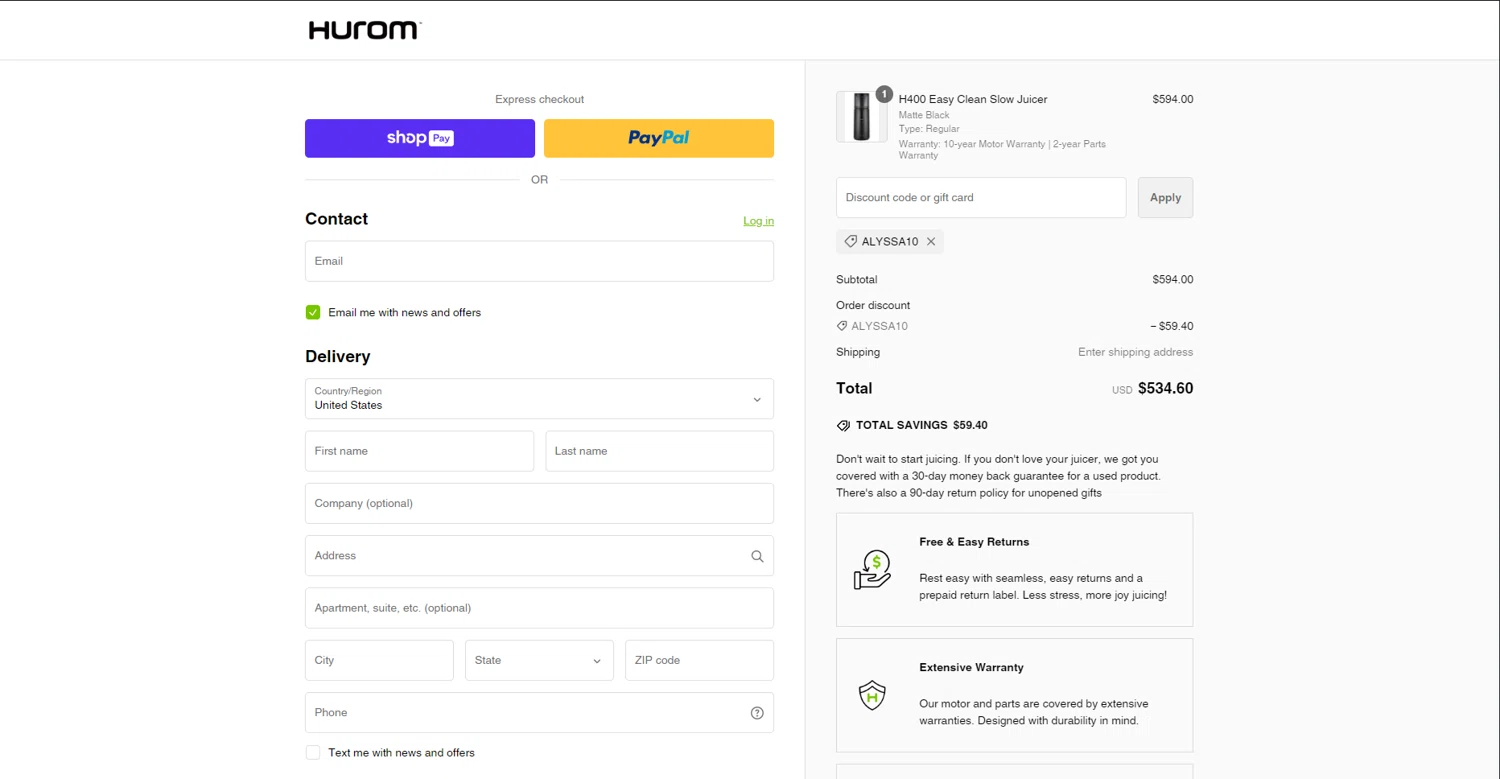
Task: Expand the State dropdown
Action: tap(539, 661)
